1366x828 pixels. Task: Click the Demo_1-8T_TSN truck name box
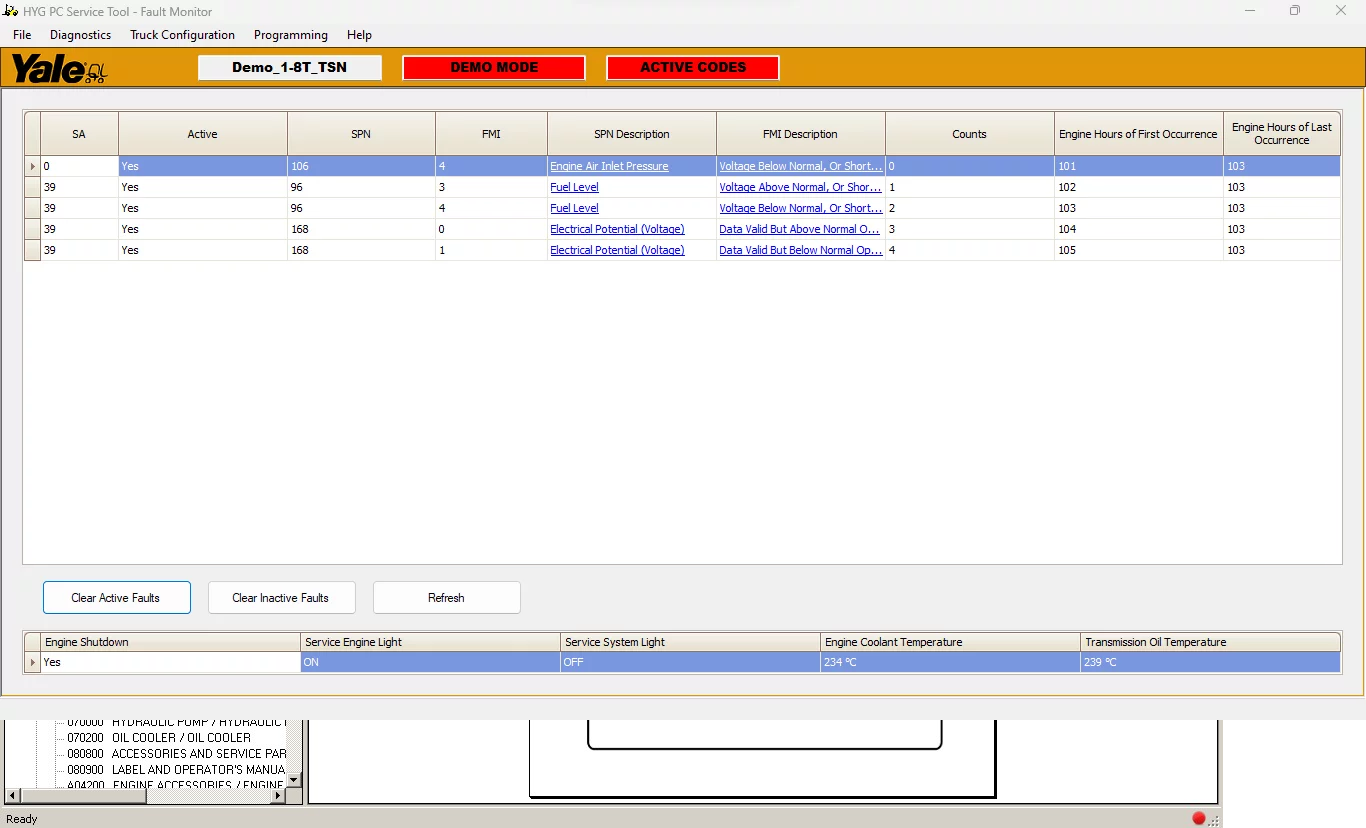coord(290,68)
